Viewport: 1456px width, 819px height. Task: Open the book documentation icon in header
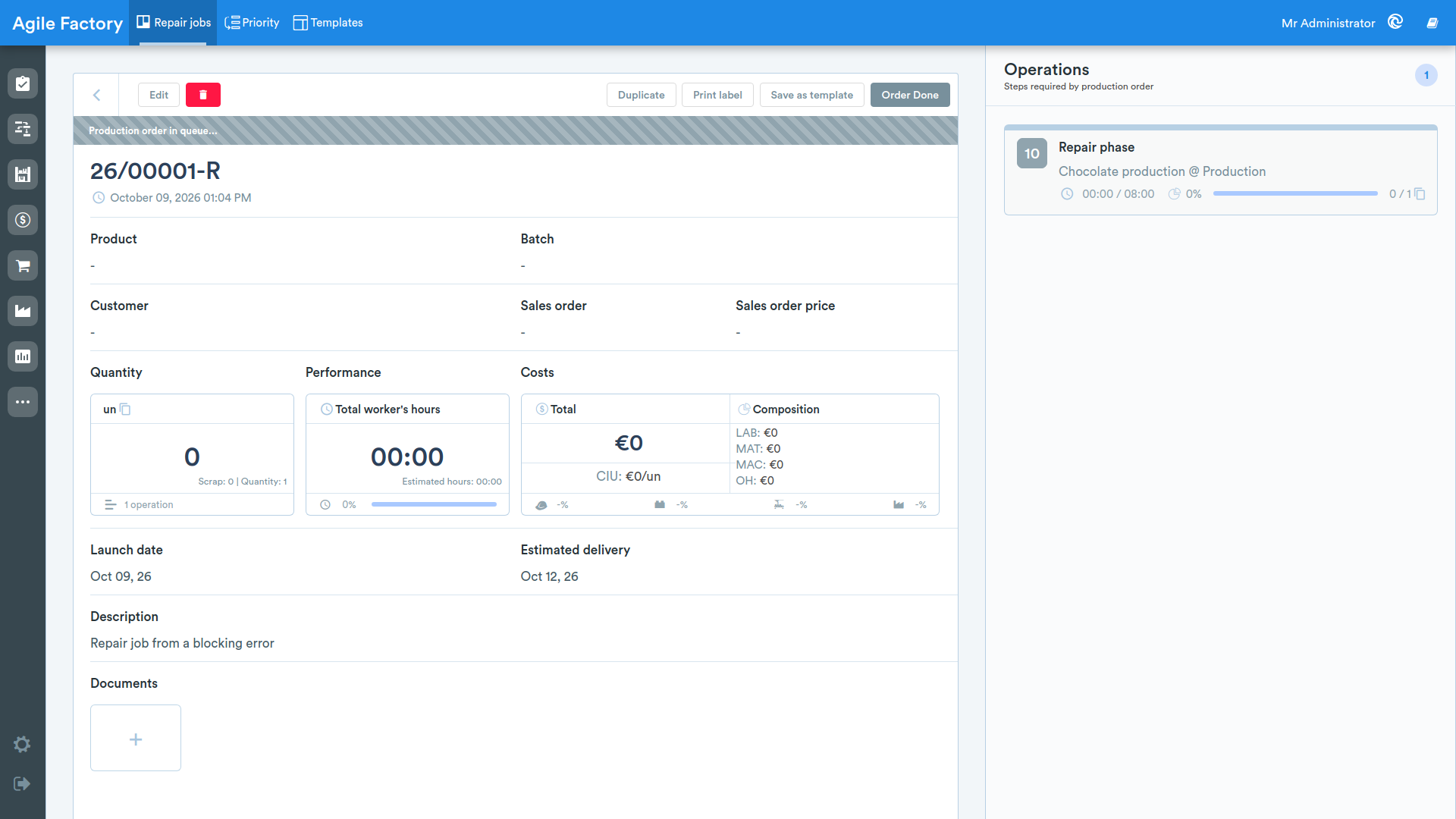pos(1432,23)
